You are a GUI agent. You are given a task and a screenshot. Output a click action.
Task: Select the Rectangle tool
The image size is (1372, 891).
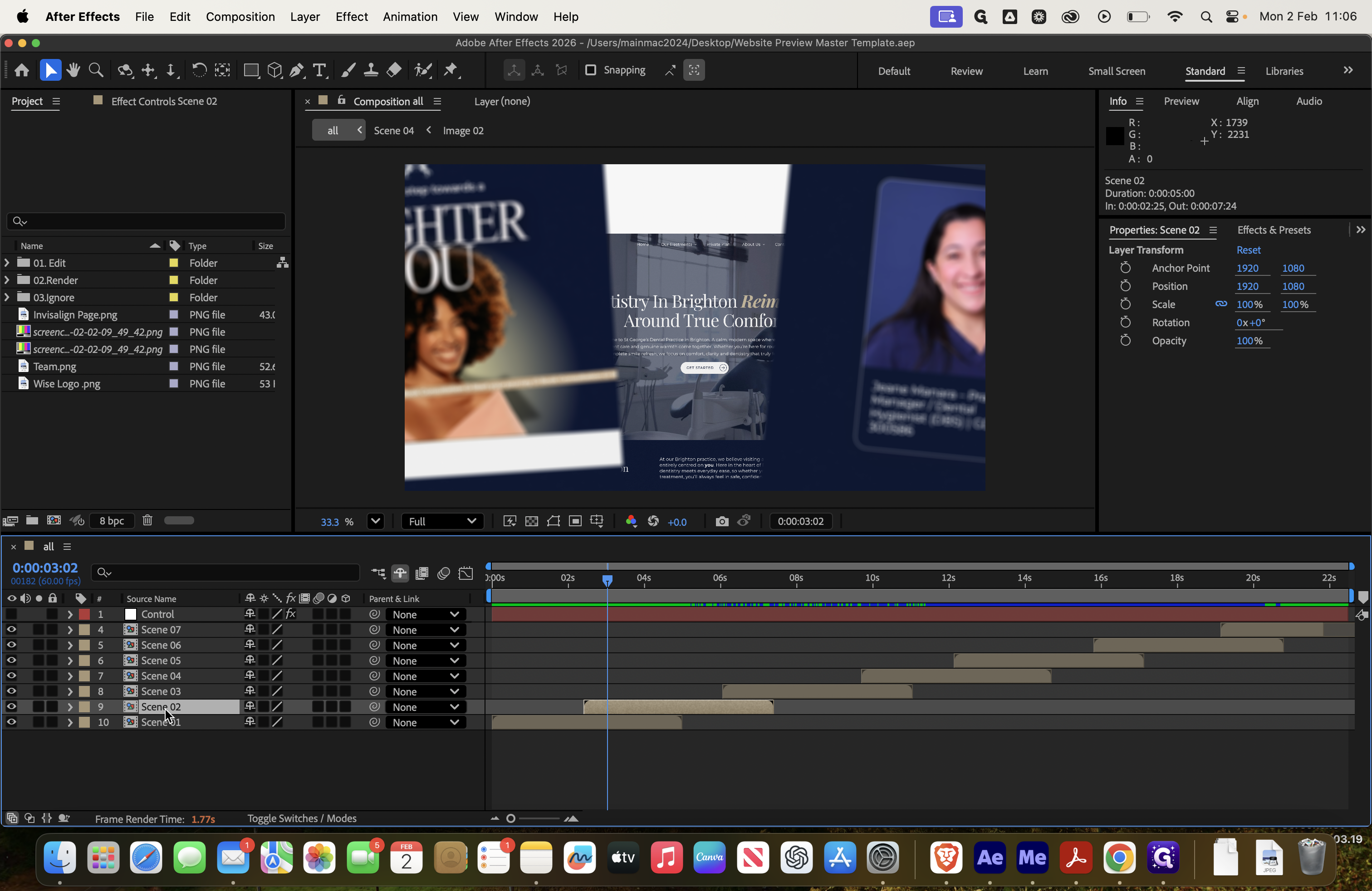(x=251, y=70)
